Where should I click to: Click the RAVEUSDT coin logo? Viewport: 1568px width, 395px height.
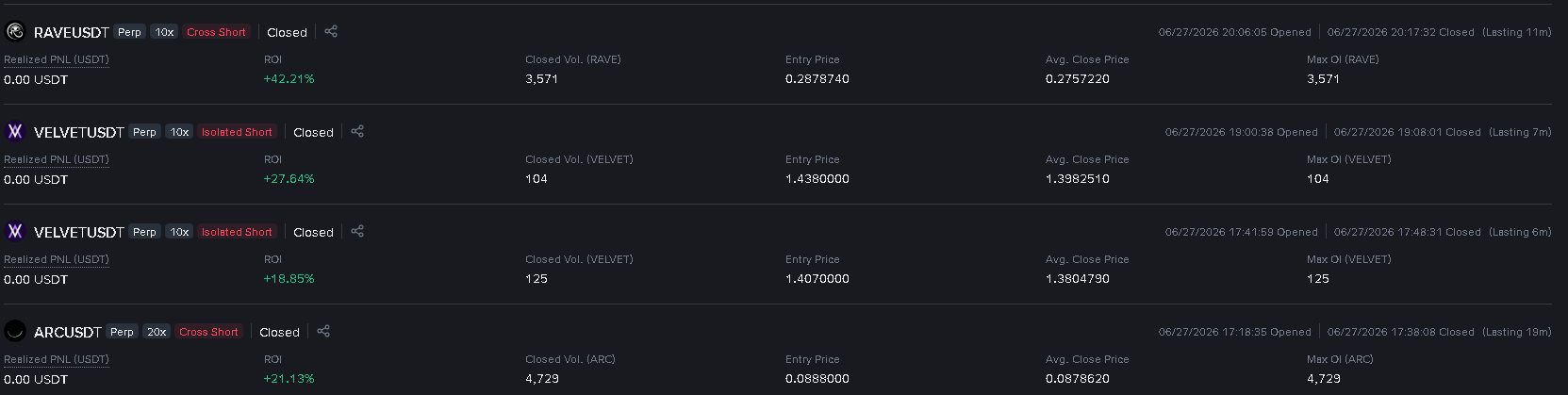(15, 32)
